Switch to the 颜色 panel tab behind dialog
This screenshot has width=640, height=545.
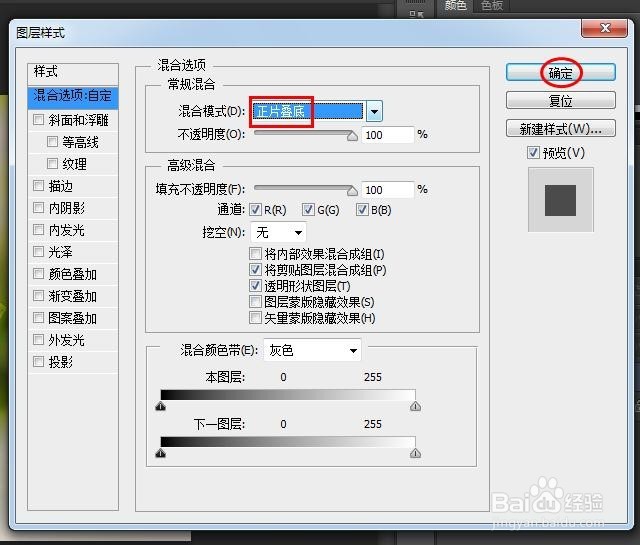coord(456,6)
